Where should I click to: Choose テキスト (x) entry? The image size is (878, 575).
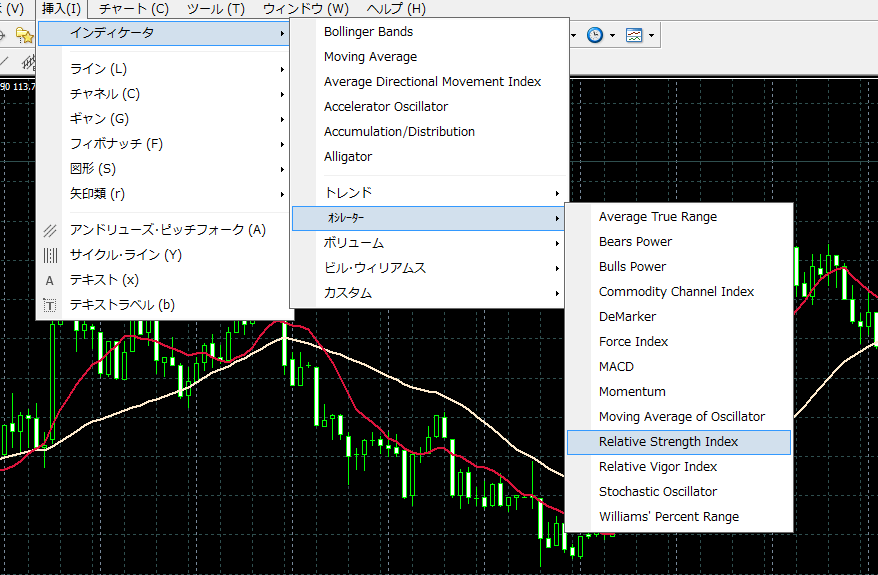click(164, 280)
